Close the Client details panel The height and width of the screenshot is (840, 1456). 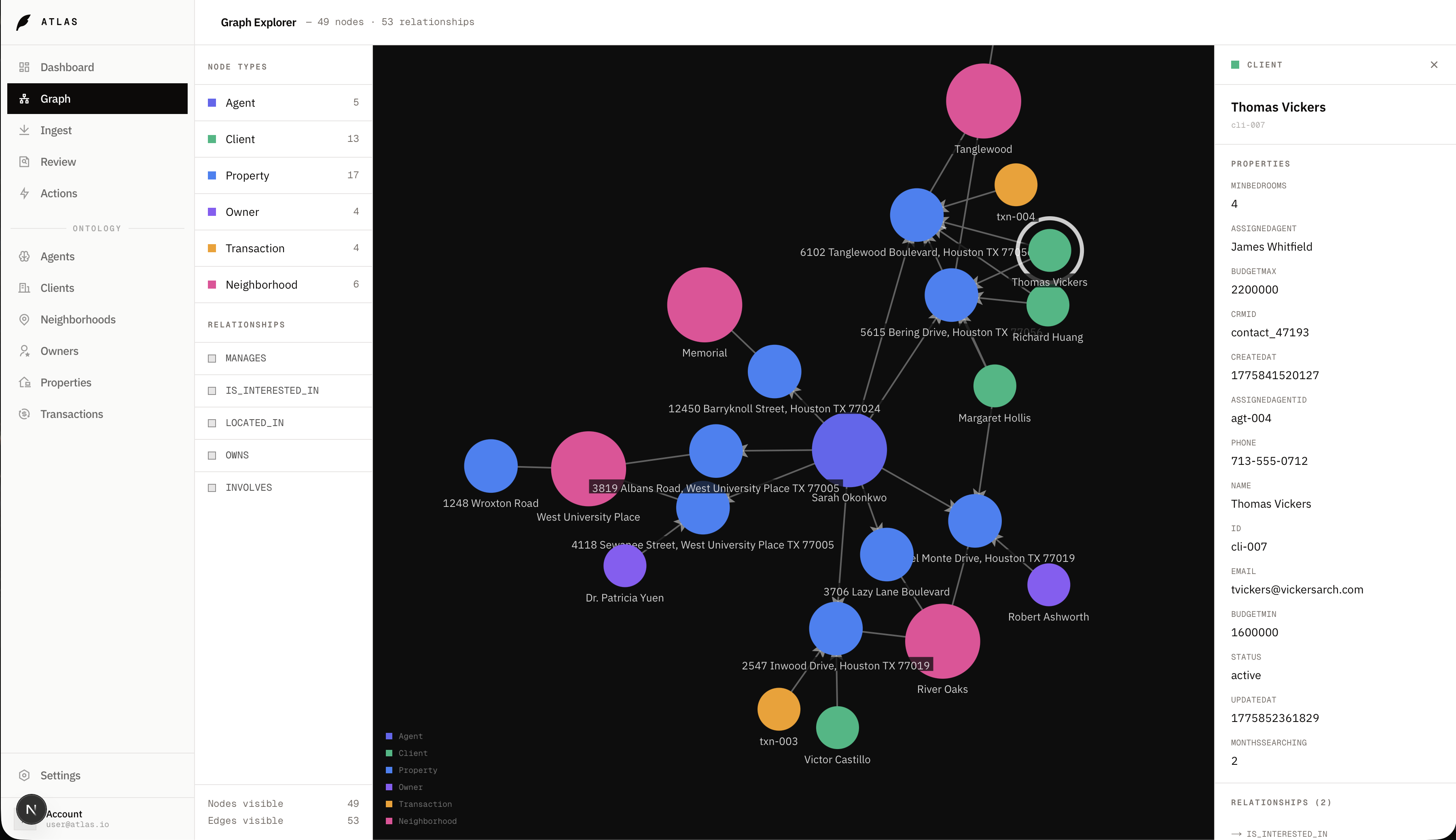pos(1434,65)
